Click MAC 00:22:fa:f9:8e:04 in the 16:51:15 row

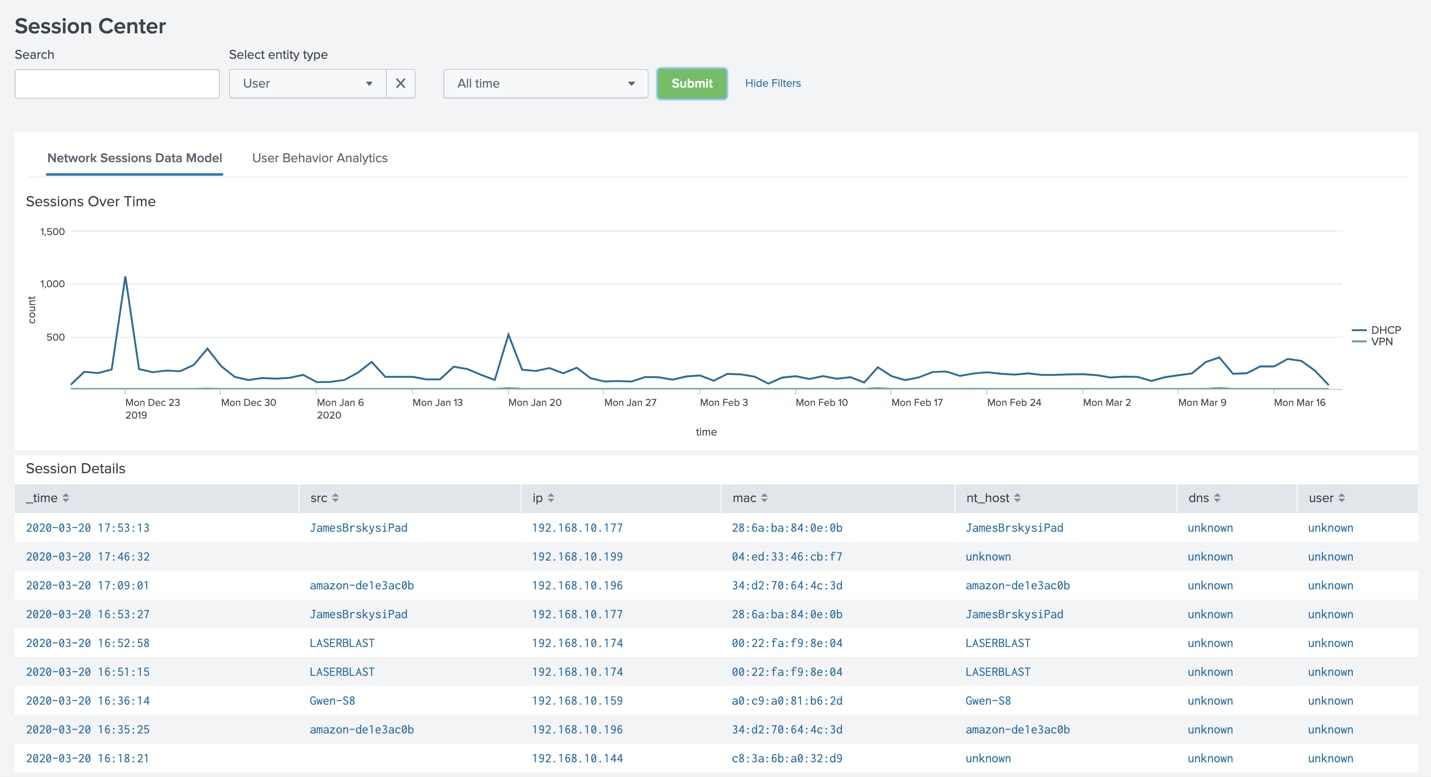(x=787, y=672)
